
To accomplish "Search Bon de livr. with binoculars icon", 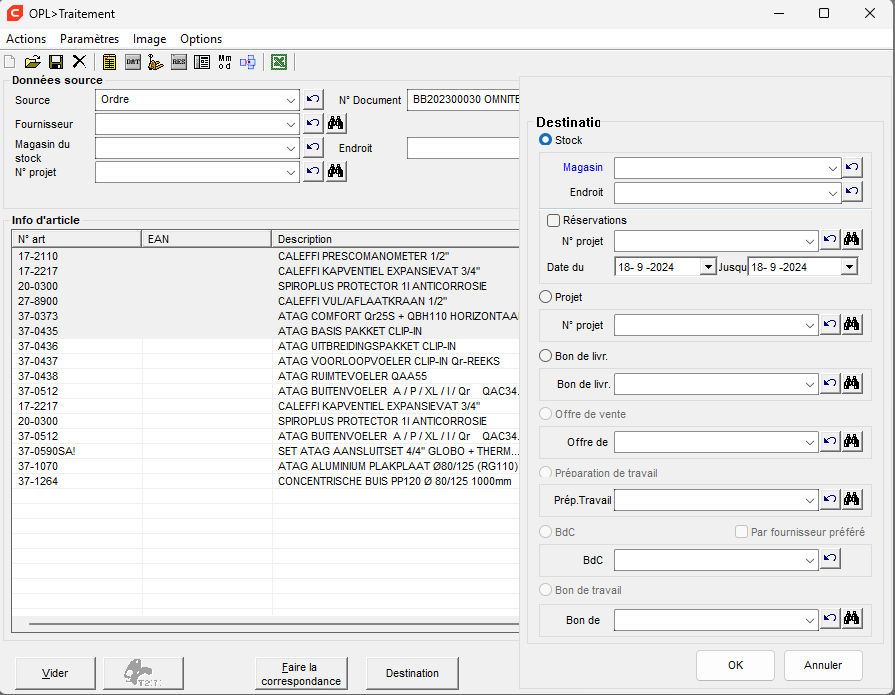I will 852,383.
